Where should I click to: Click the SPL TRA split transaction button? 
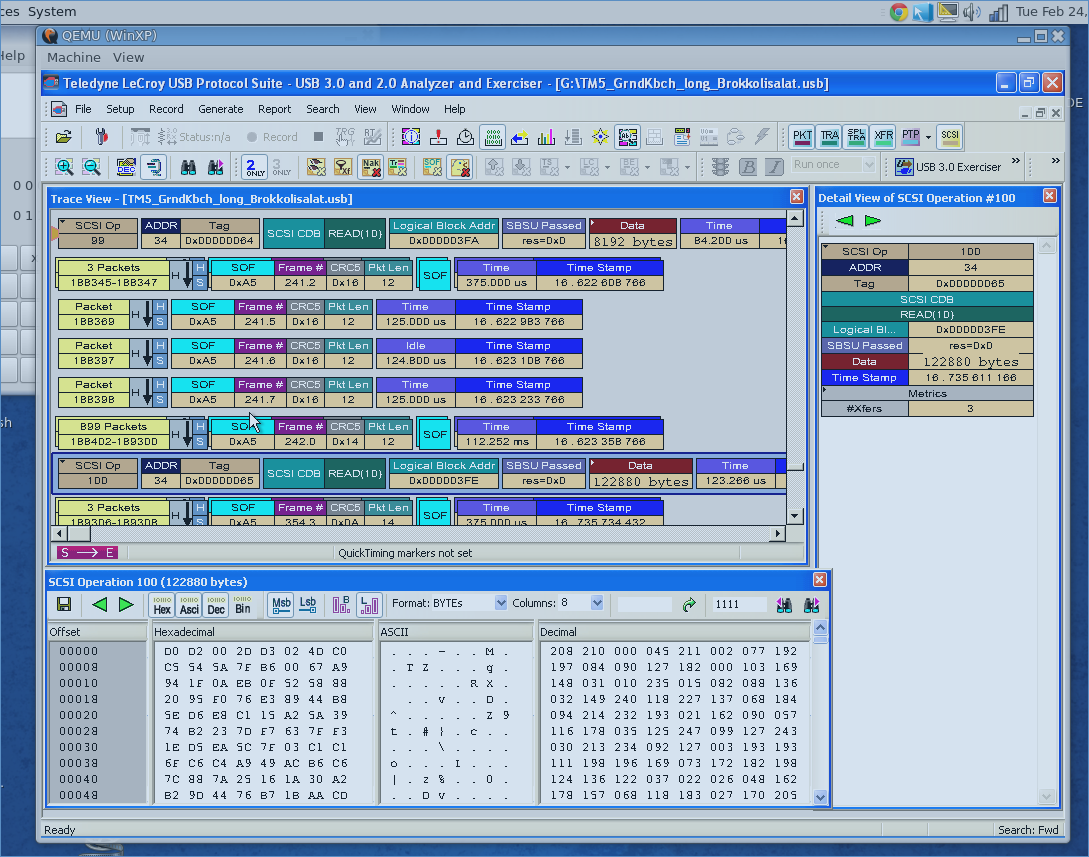click(x=856, y=137)
